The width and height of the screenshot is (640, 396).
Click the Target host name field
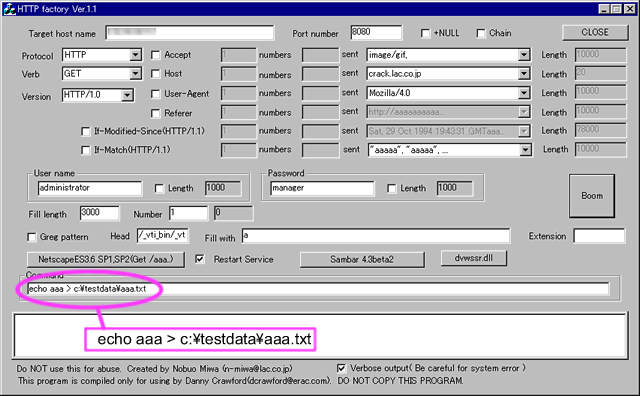pos(190,33)
